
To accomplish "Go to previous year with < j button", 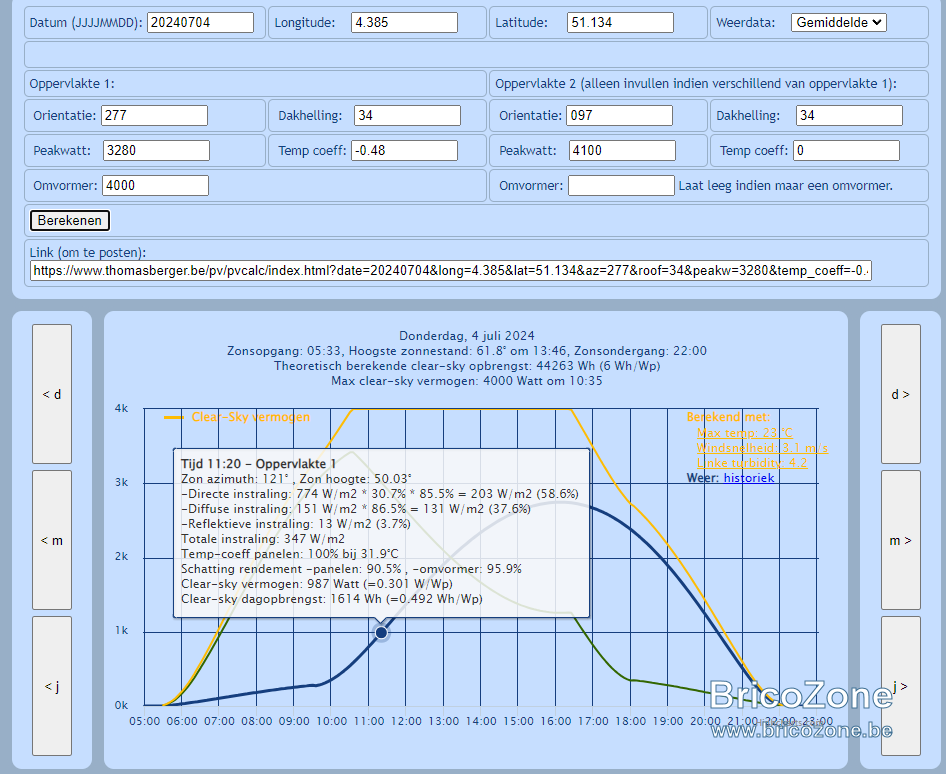I will (x=52, y=686).
